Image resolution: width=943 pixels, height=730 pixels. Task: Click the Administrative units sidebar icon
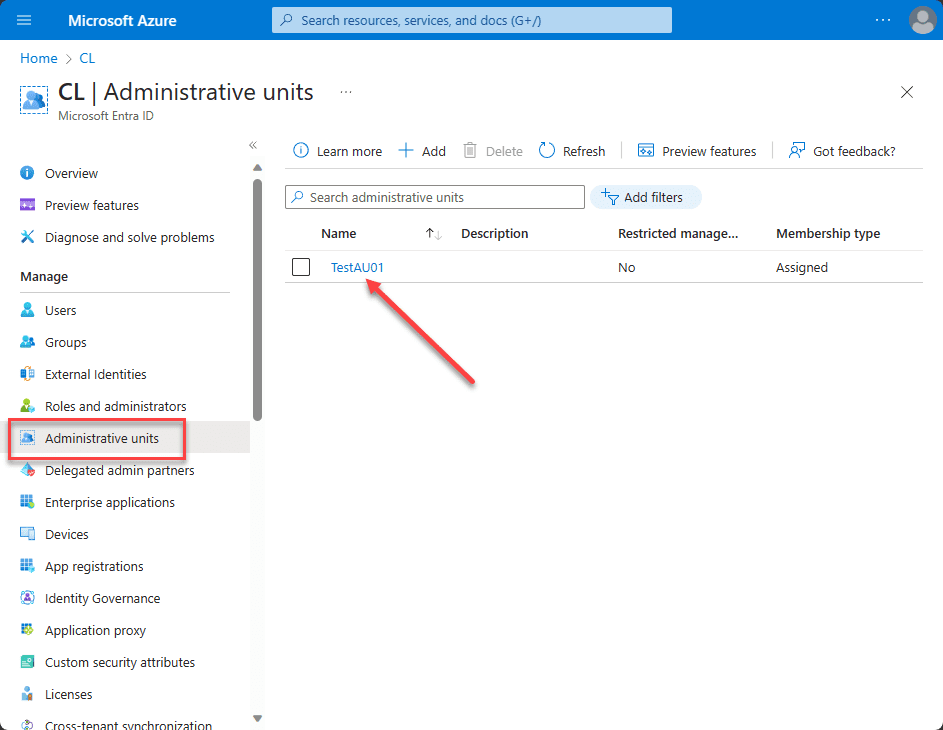[x=27, y=438]
